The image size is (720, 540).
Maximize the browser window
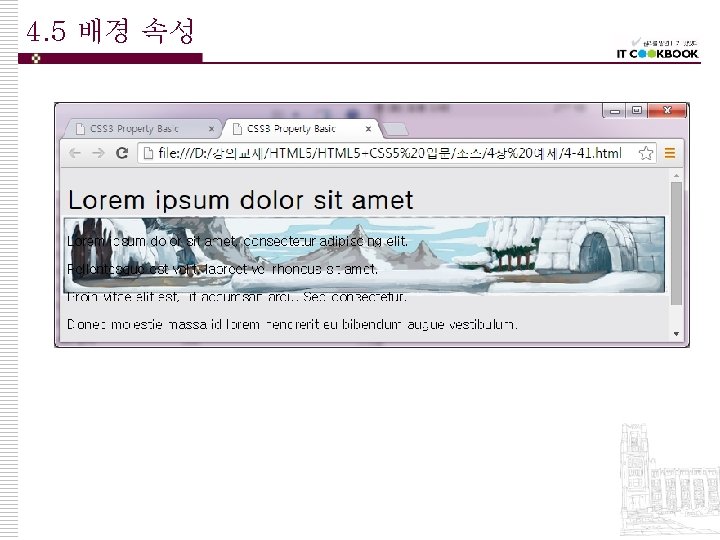point(636,111)
